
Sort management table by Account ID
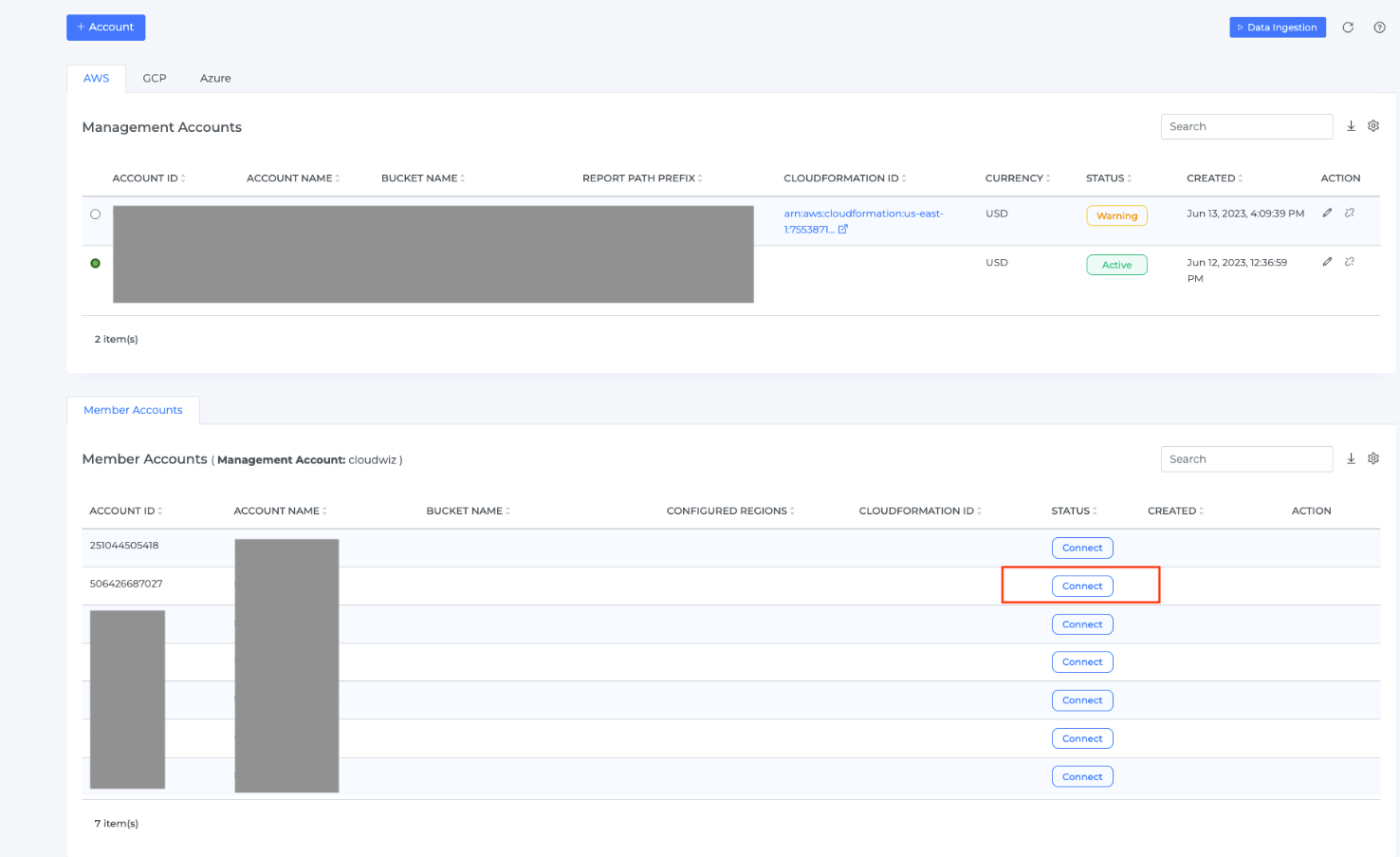(x=149, y=178)
